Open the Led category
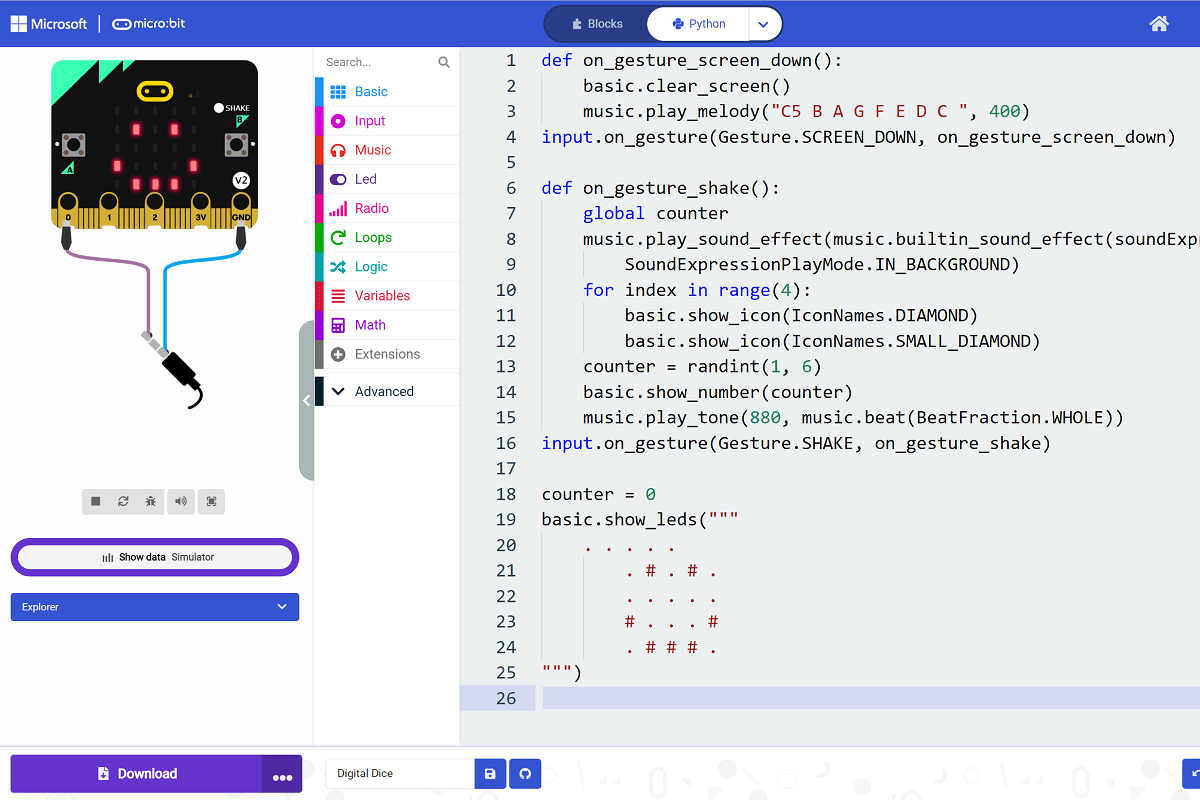1200x800 pixels. 387,179
